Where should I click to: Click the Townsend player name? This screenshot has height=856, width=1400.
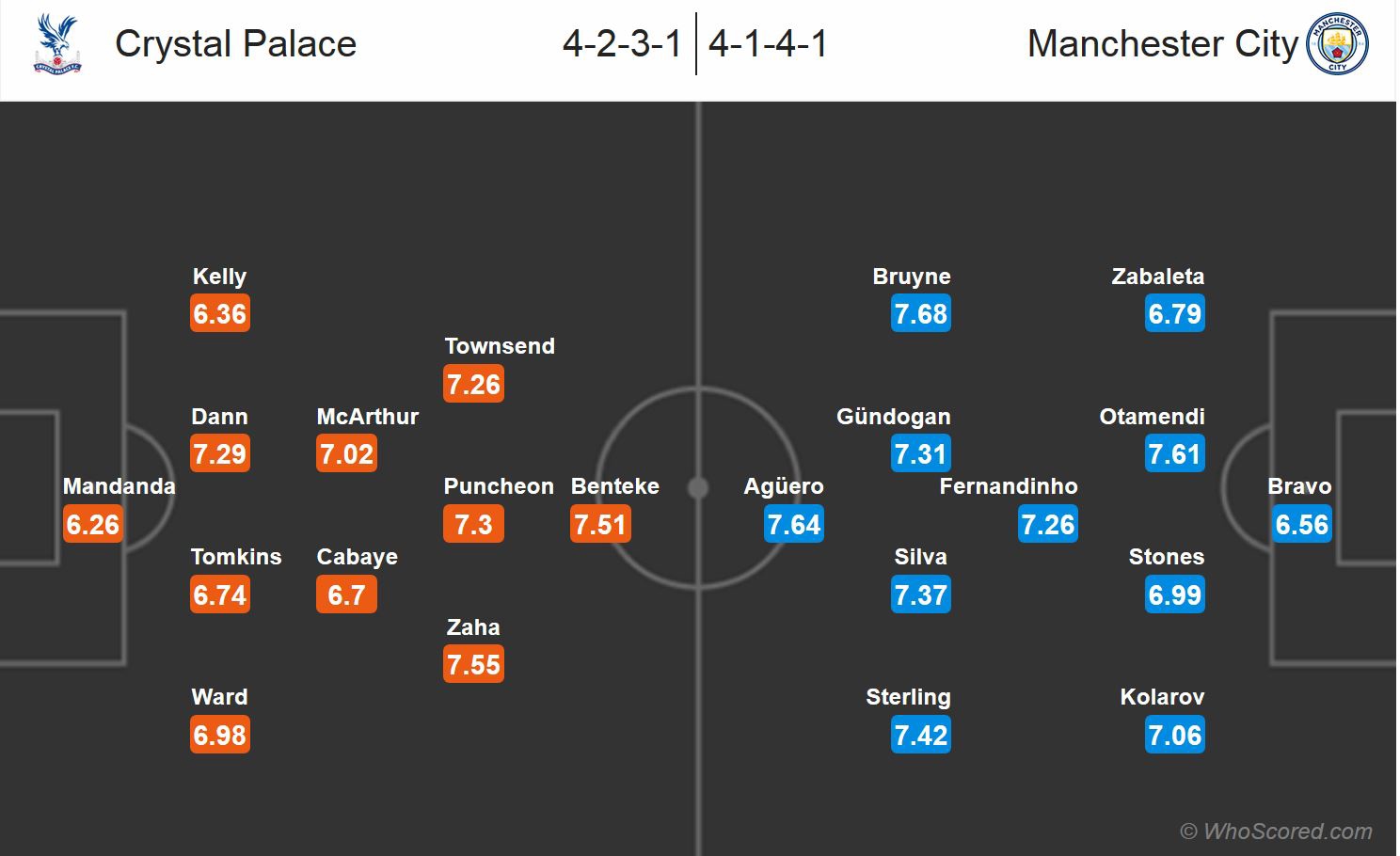coord(500,346)
